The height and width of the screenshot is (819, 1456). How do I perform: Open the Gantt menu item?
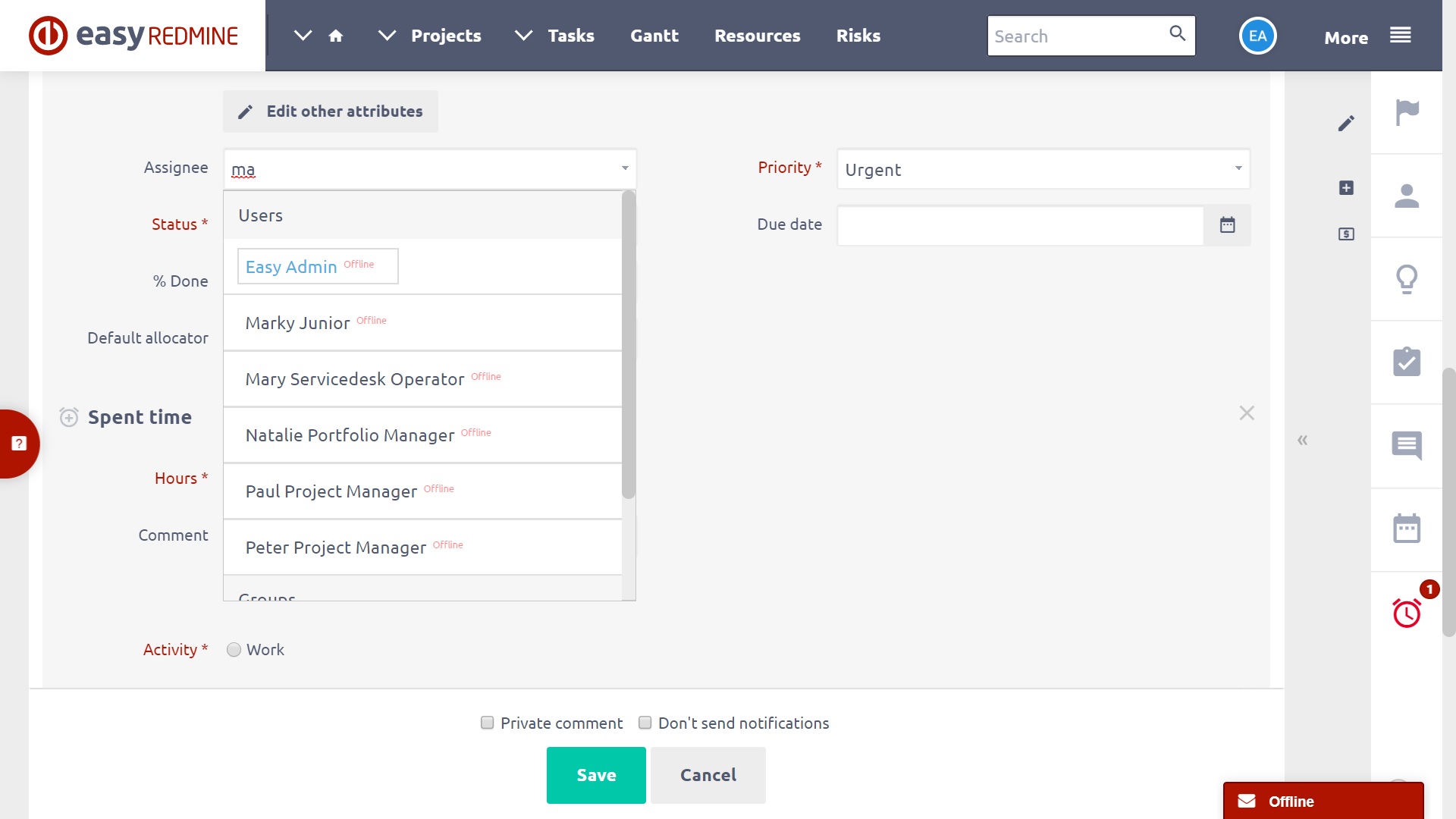click(654, 36)
